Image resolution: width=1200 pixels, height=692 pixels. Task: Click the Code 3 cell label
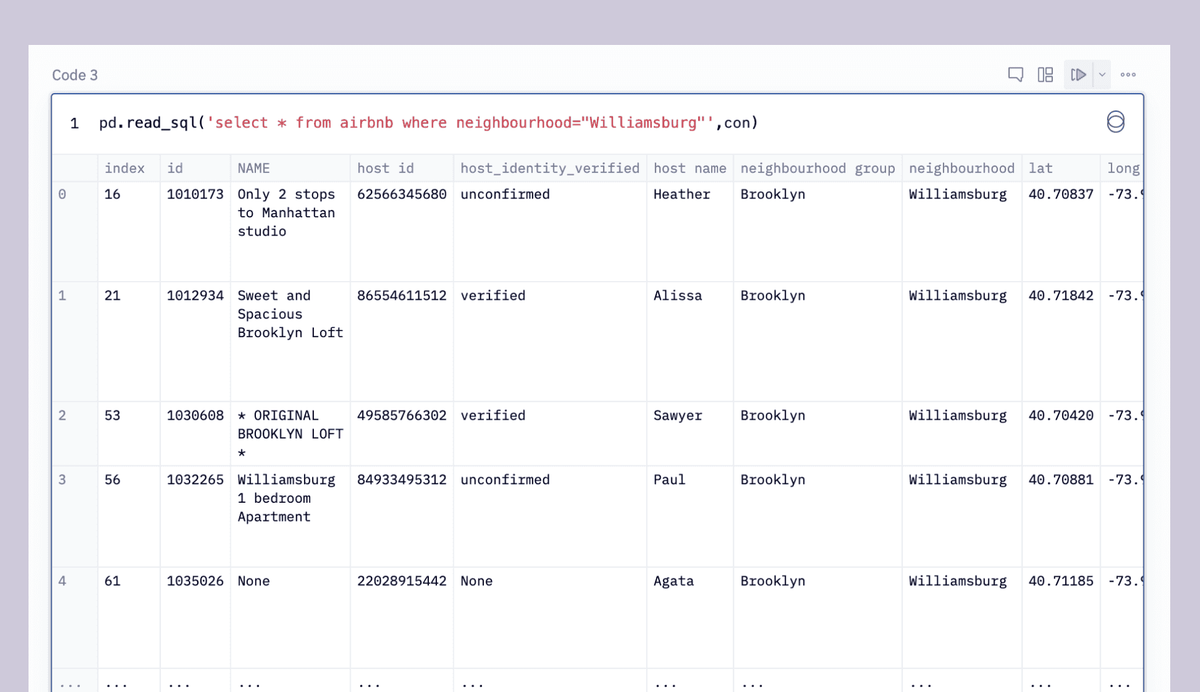click(75, 75)
